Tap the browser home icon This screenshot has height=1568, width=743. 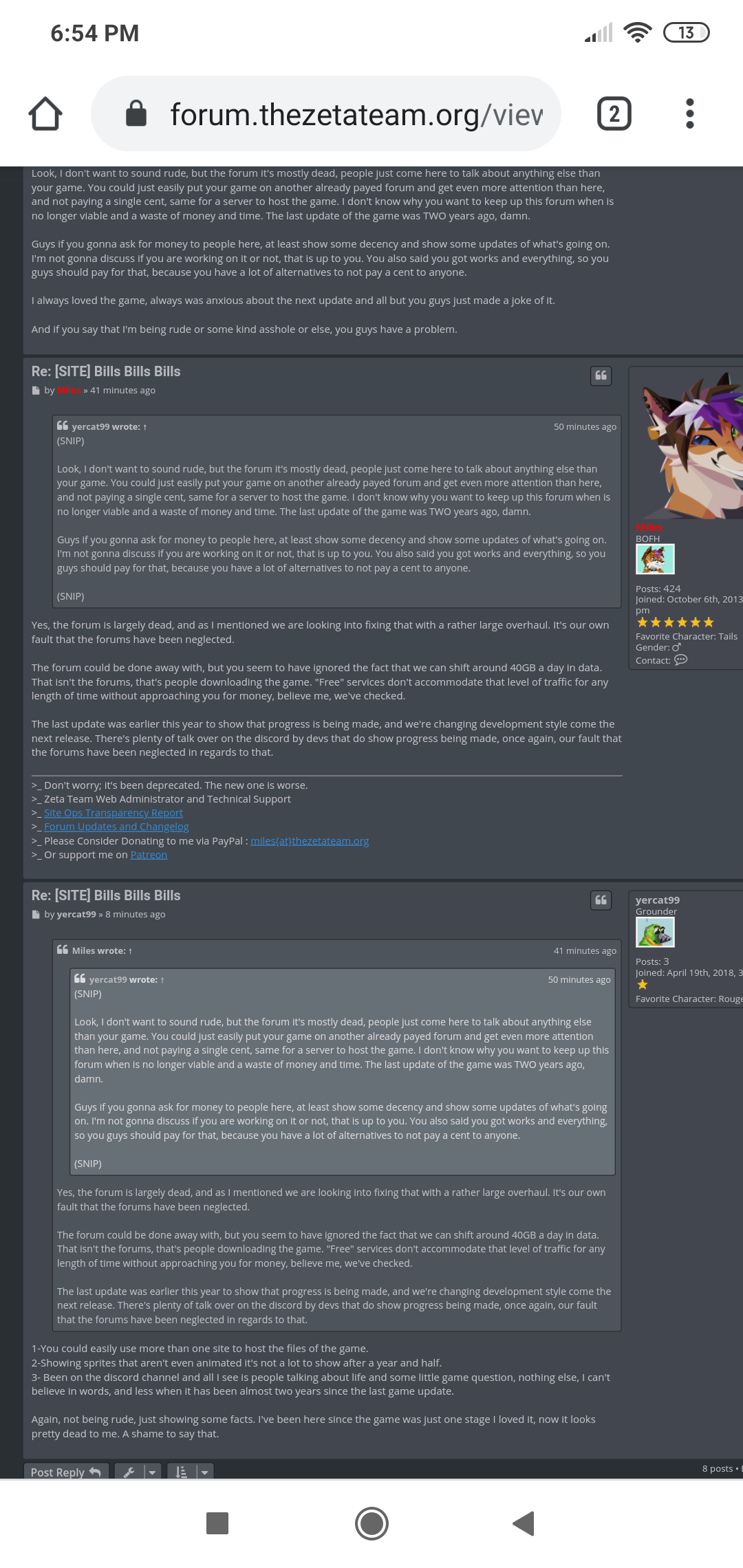[x=45, y=113]
